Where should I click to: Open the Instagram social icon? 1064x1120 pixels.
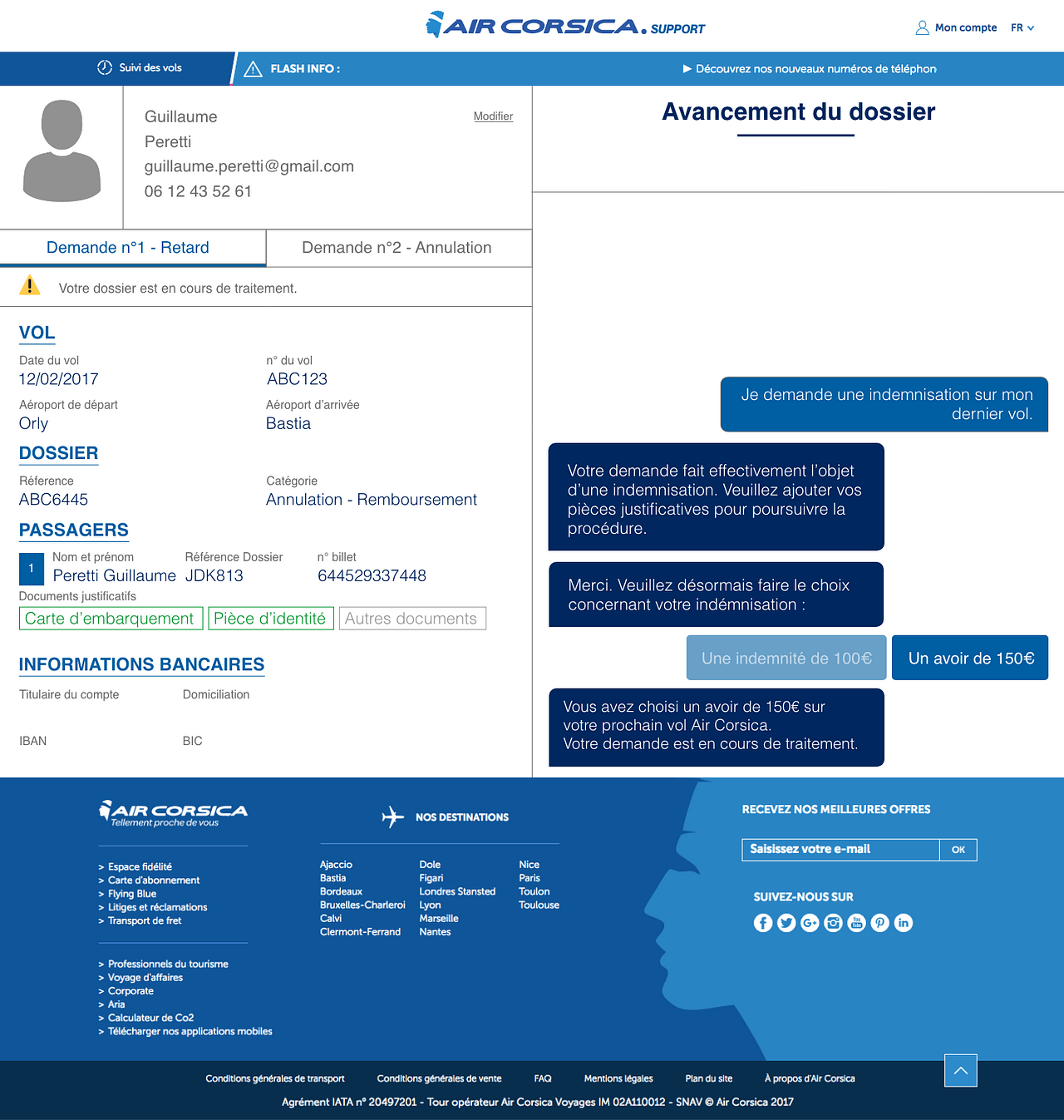[833, 923]
